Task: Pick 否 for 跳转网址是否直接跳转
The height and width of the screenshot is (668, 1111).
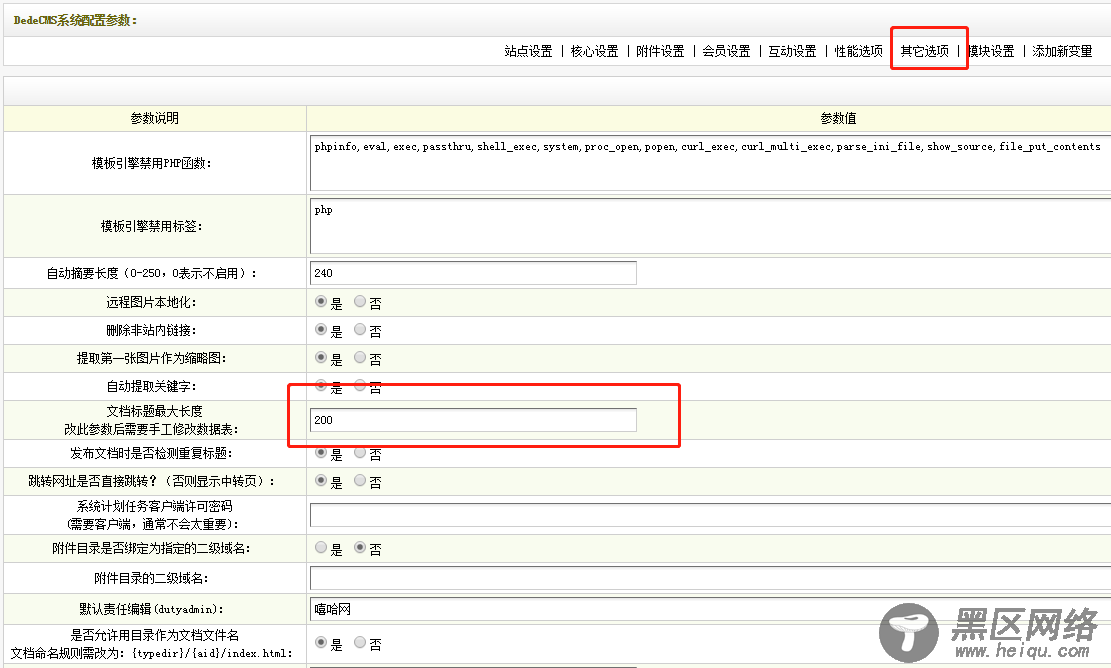Action: point(360,481)
